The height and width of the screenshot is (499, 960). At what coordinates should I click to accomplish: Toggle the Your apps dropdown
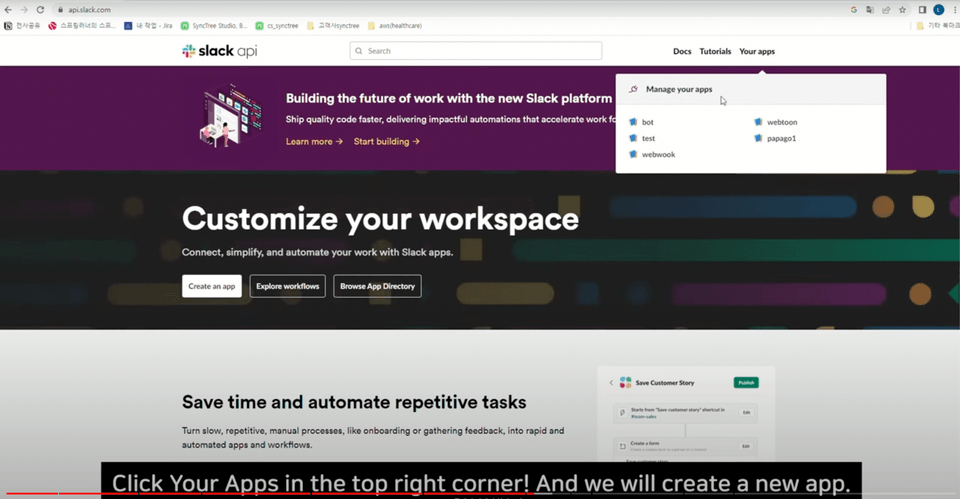point(757,51)
